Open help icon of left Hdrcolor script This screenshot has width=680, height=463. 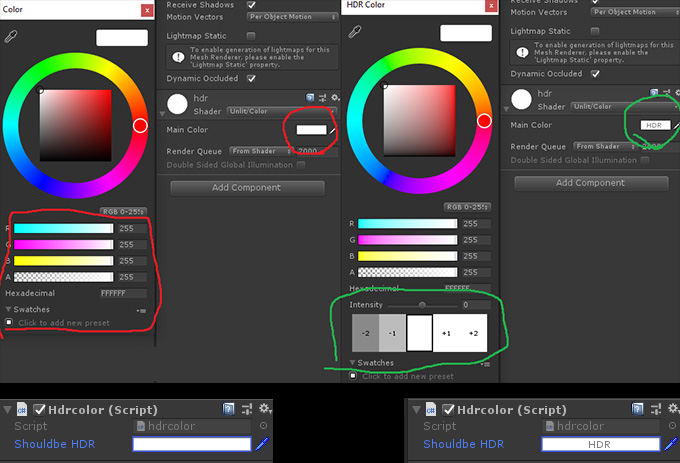[229, 409]
